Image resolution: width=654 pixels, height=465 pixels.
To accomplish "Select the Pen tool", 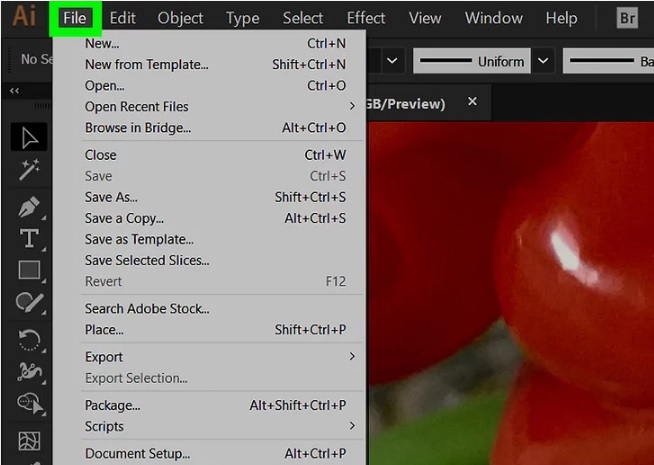I will 29,206.
